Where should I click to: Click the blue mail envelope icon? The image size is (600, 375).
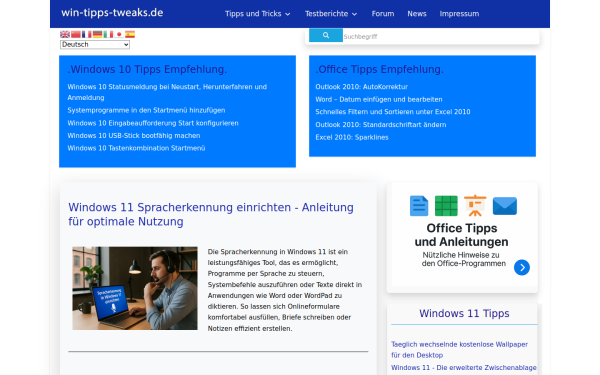tap(505, 206)
